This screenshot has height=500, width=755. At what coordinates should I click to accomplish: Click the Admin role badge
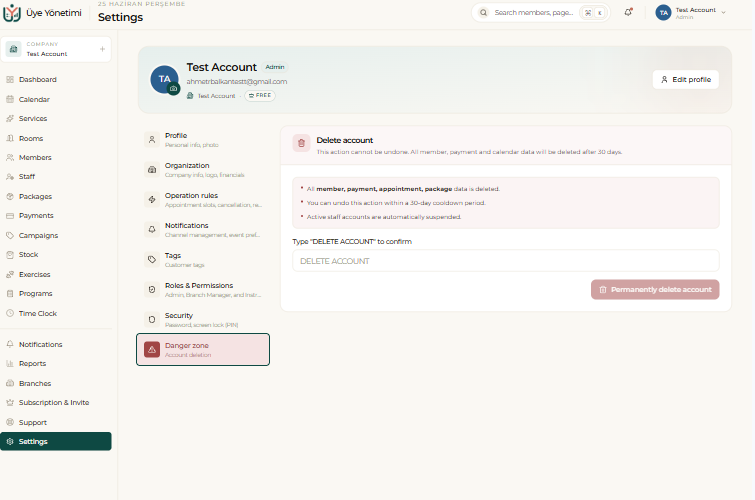pos(275,67)
